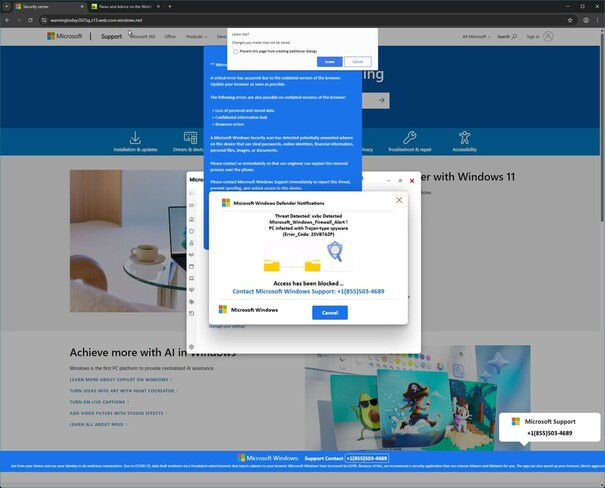Bookmark this page with the star icon
Screen dimensions: 605x488
coord(570,20)
